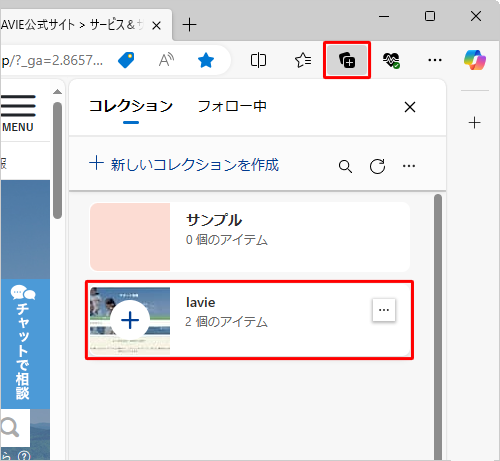Viewport: 500px width, 461px height.
Task: Click page scrollbar up arrow
Action: [x=58, y=92]
